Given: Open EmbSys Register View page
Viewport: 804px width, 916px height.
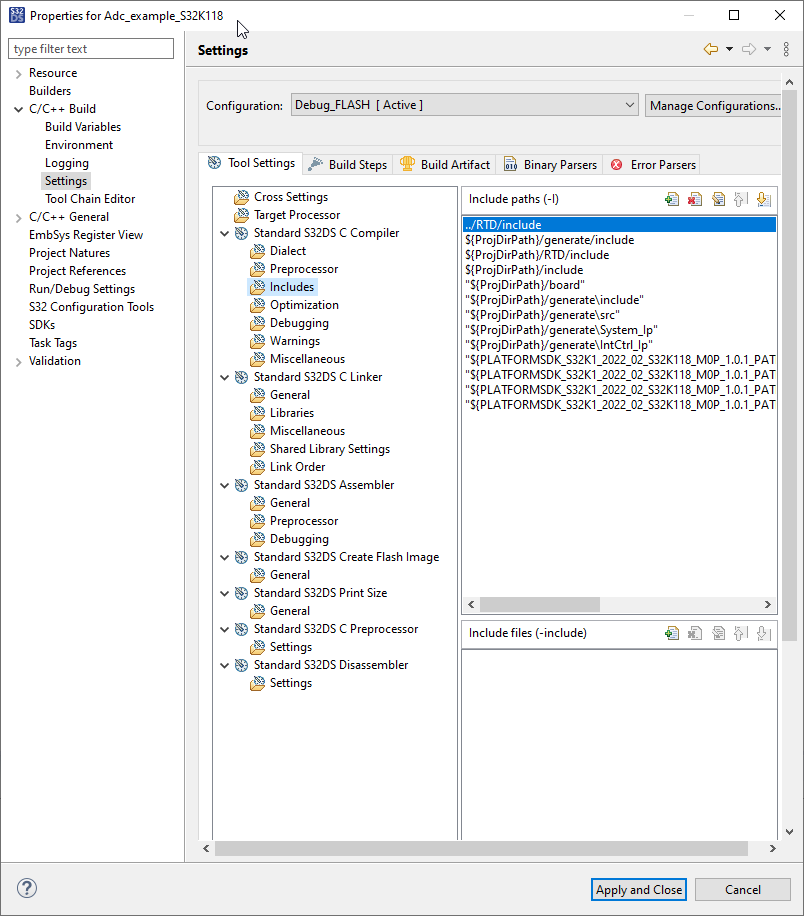Looking at the screenshot, I should (86, 235).
